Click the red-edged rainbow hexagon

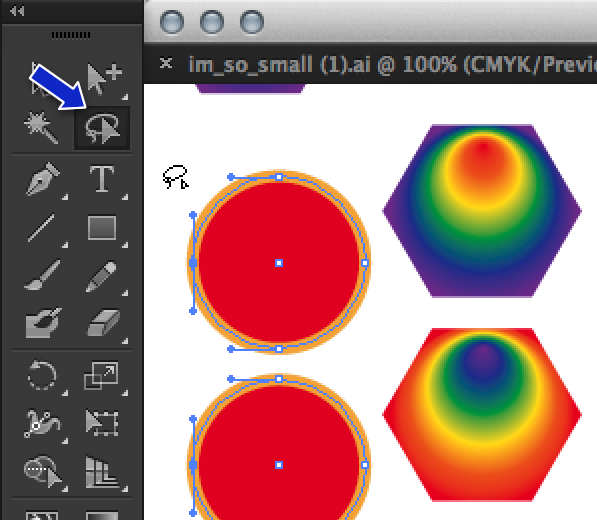(x=482, y=415)
